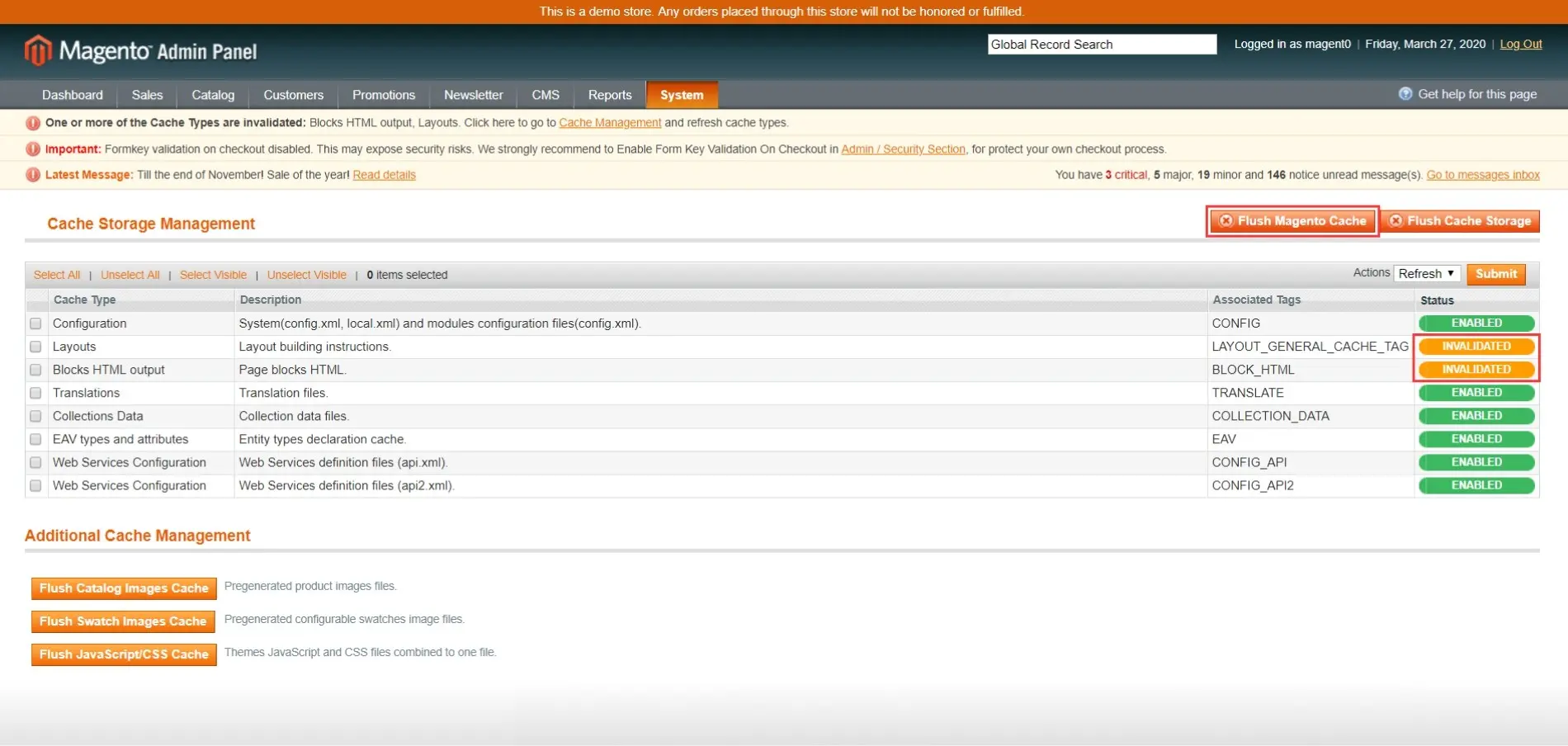Click the Important formkey warning icon
The height and width of the screenshot is (746, 1568).
point(33,149)
